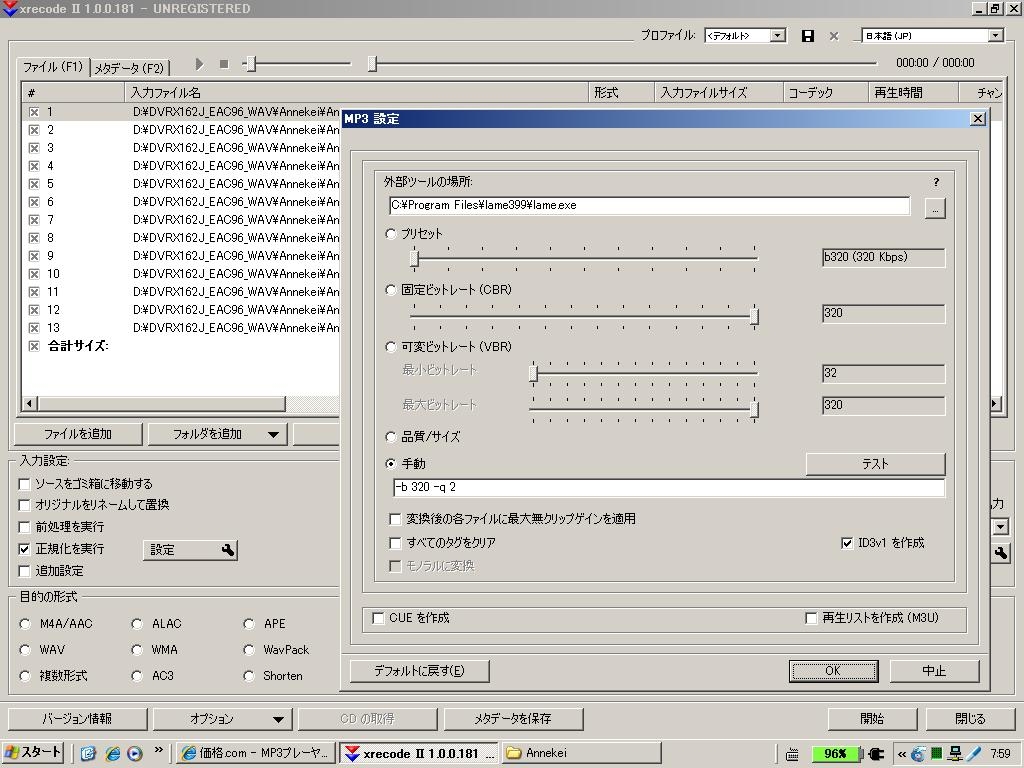Check すべてのタグをクリア option

click(x=395, y=543)
